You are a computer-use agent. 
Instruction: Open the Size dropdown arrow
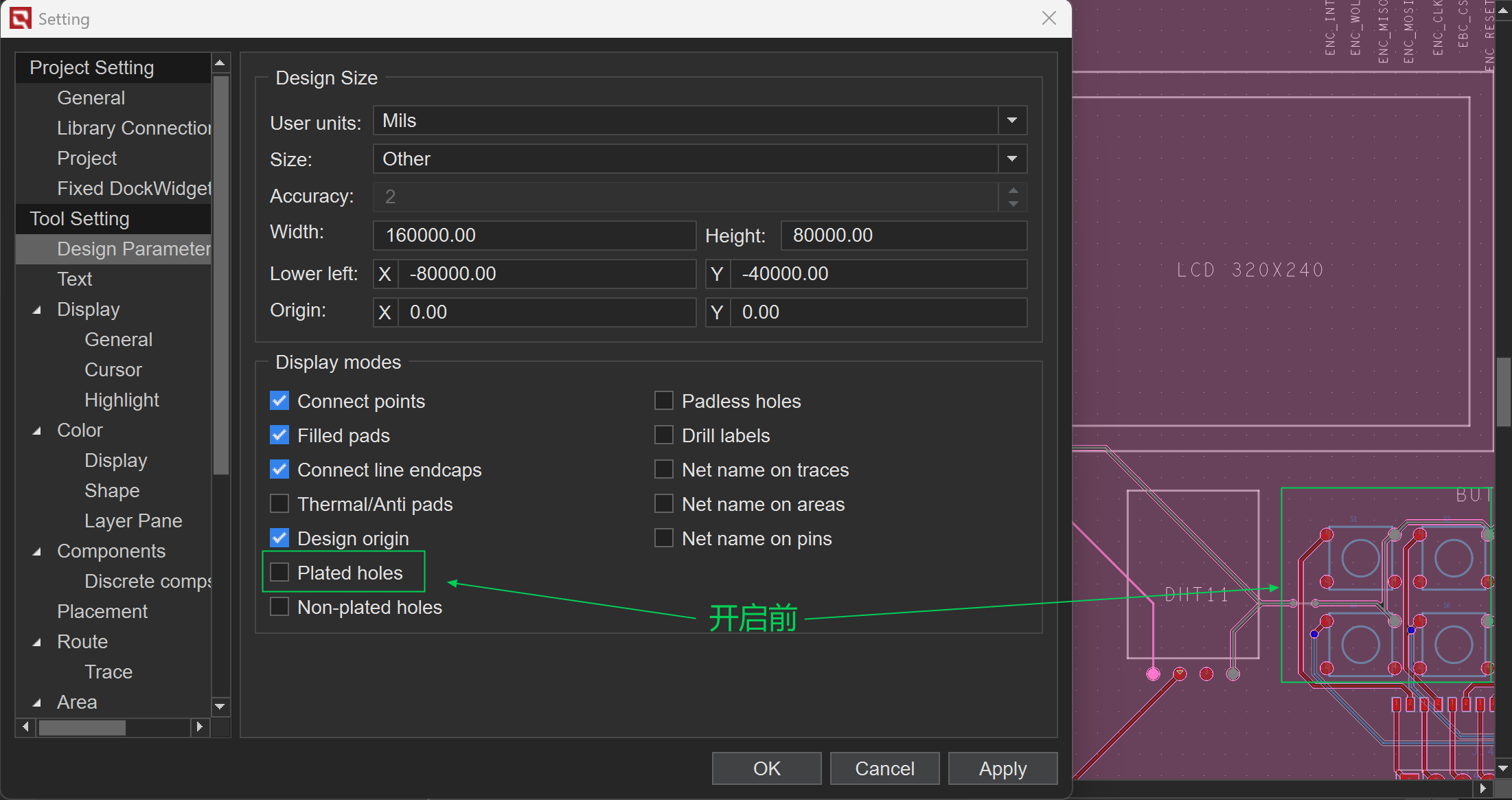[x=1011, y=159]
